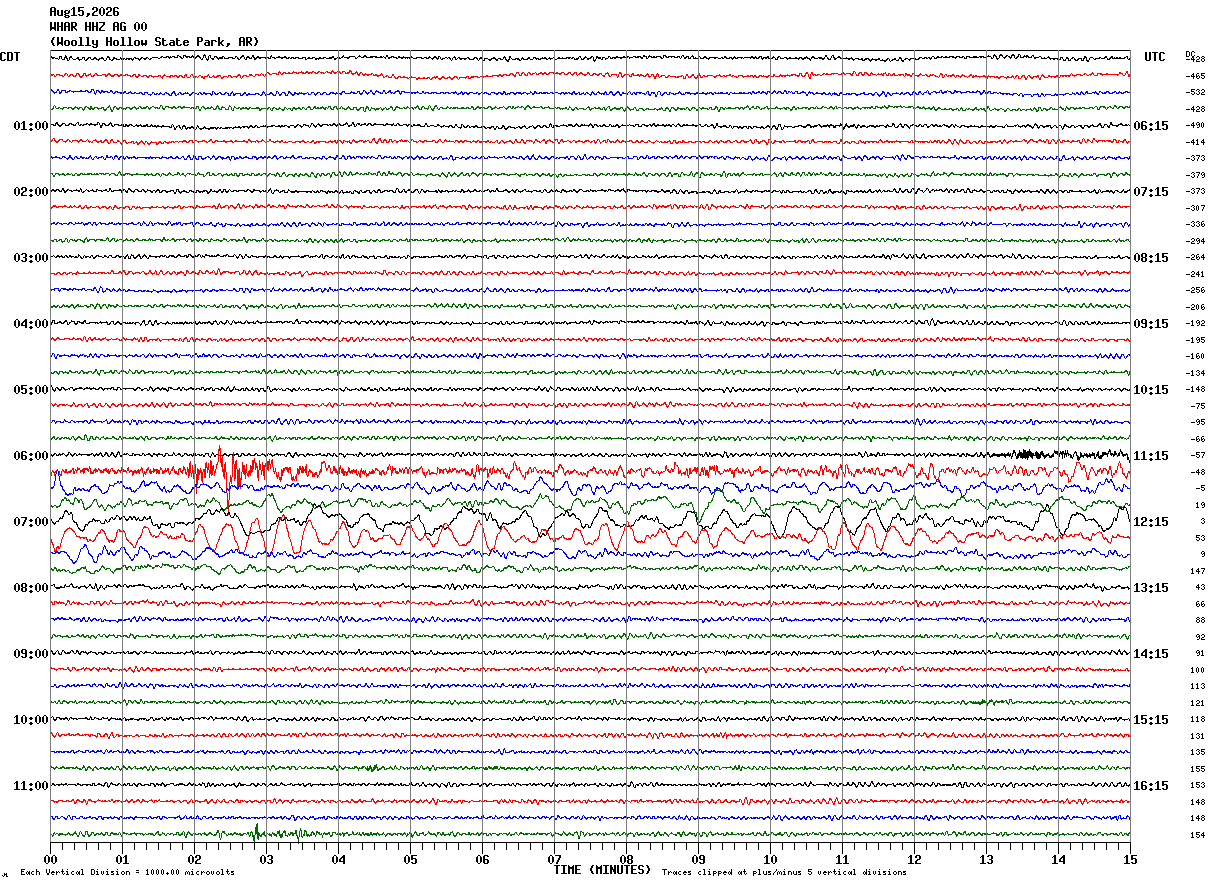The width and height of the screenshot is (1210, 886).
Task: Select the 06:00 CDT time label
Action: [x=30, y=456]
